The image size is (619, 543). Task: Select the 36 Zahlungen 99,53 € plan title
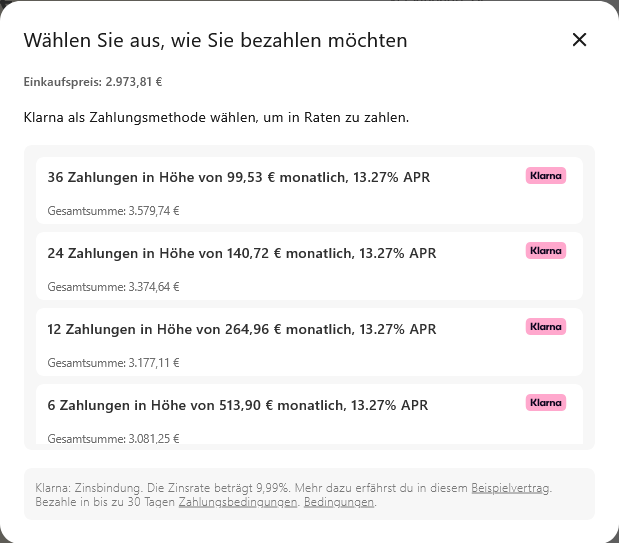tap(239, 178)
